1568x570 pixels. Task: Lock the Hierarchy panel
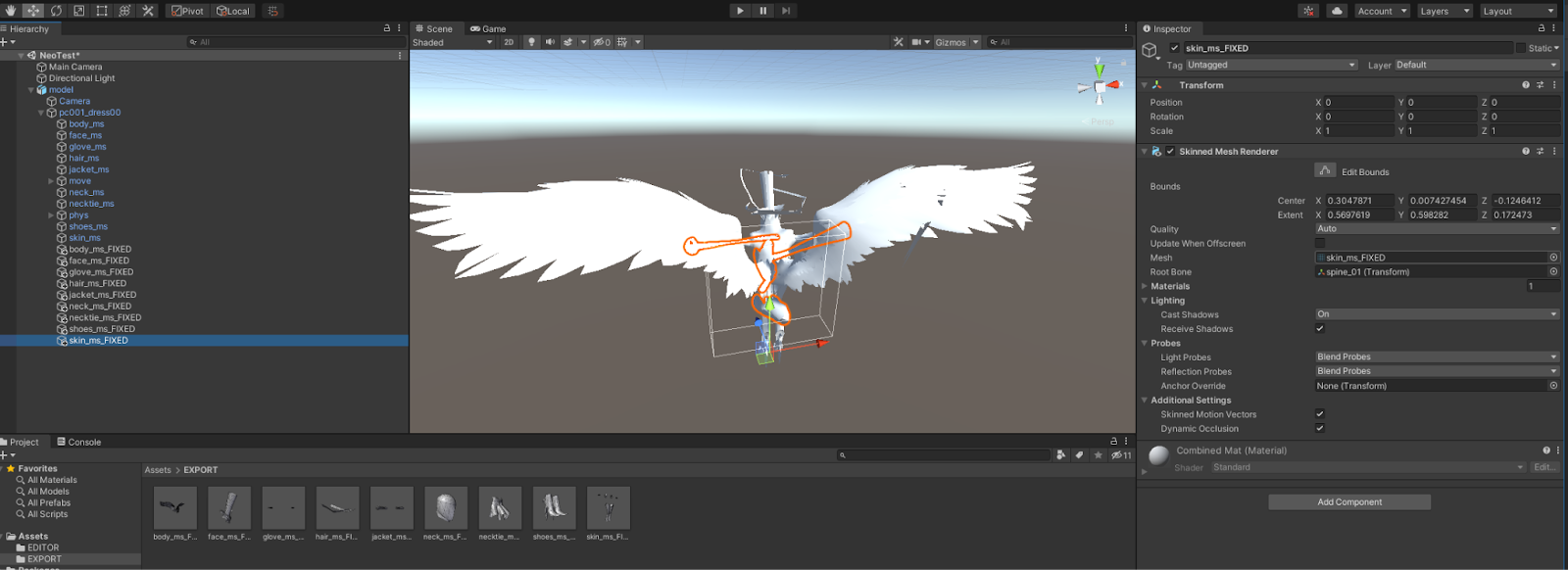[x=387, y=28]
